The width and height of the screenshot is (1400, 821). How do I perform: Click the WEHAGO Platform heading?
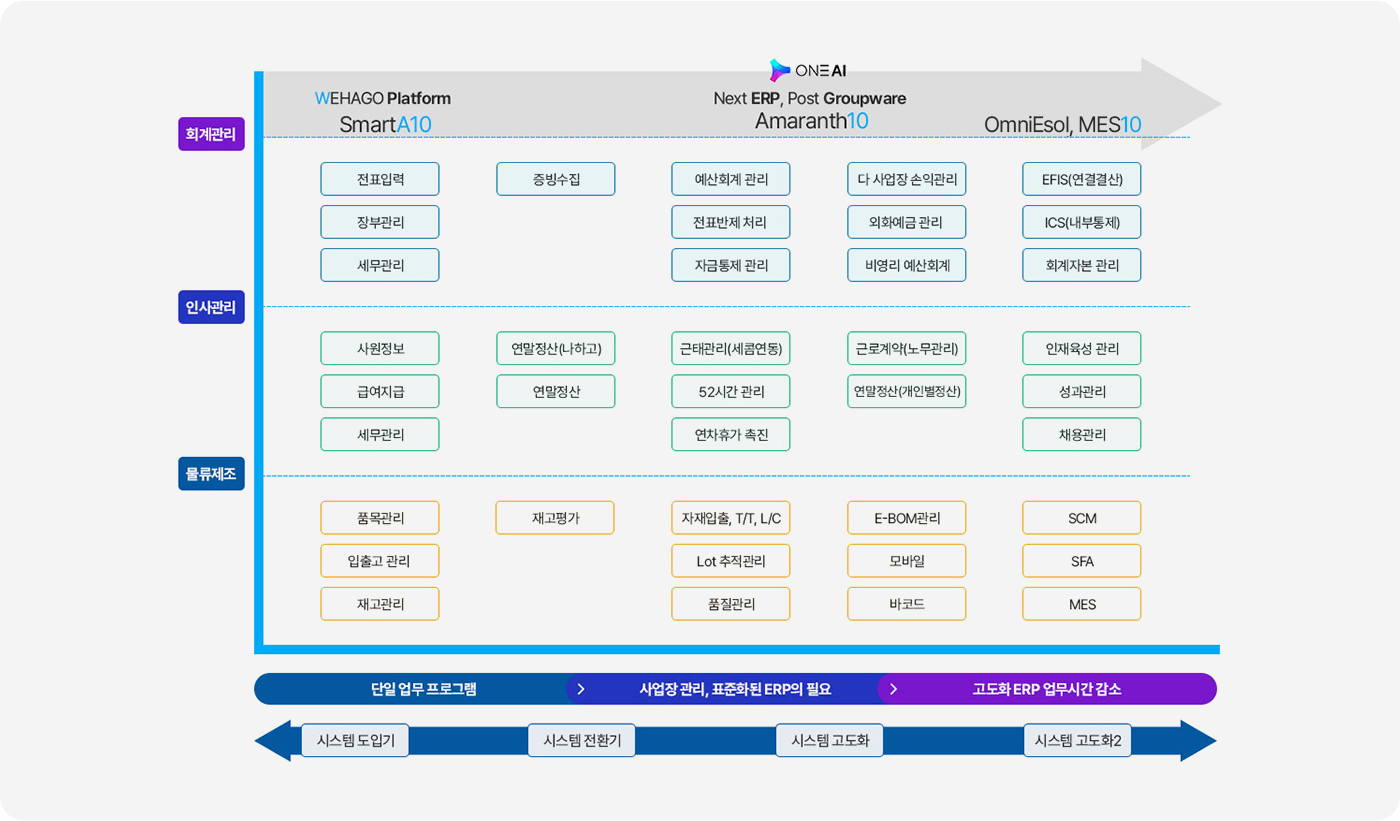pyautogui.click(x=383, y=98)
